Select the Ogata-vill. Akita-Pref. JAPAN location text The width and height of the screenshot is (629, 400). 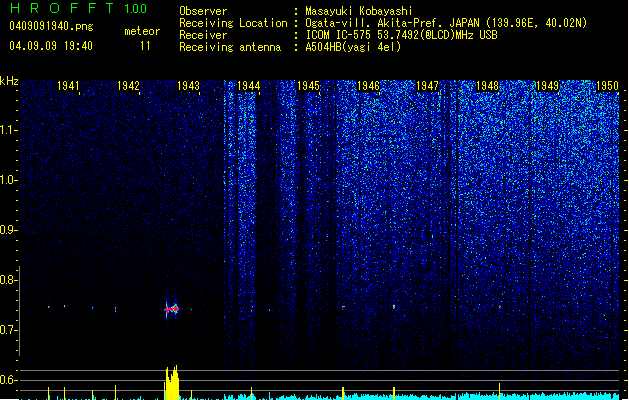tap(446, 23)
